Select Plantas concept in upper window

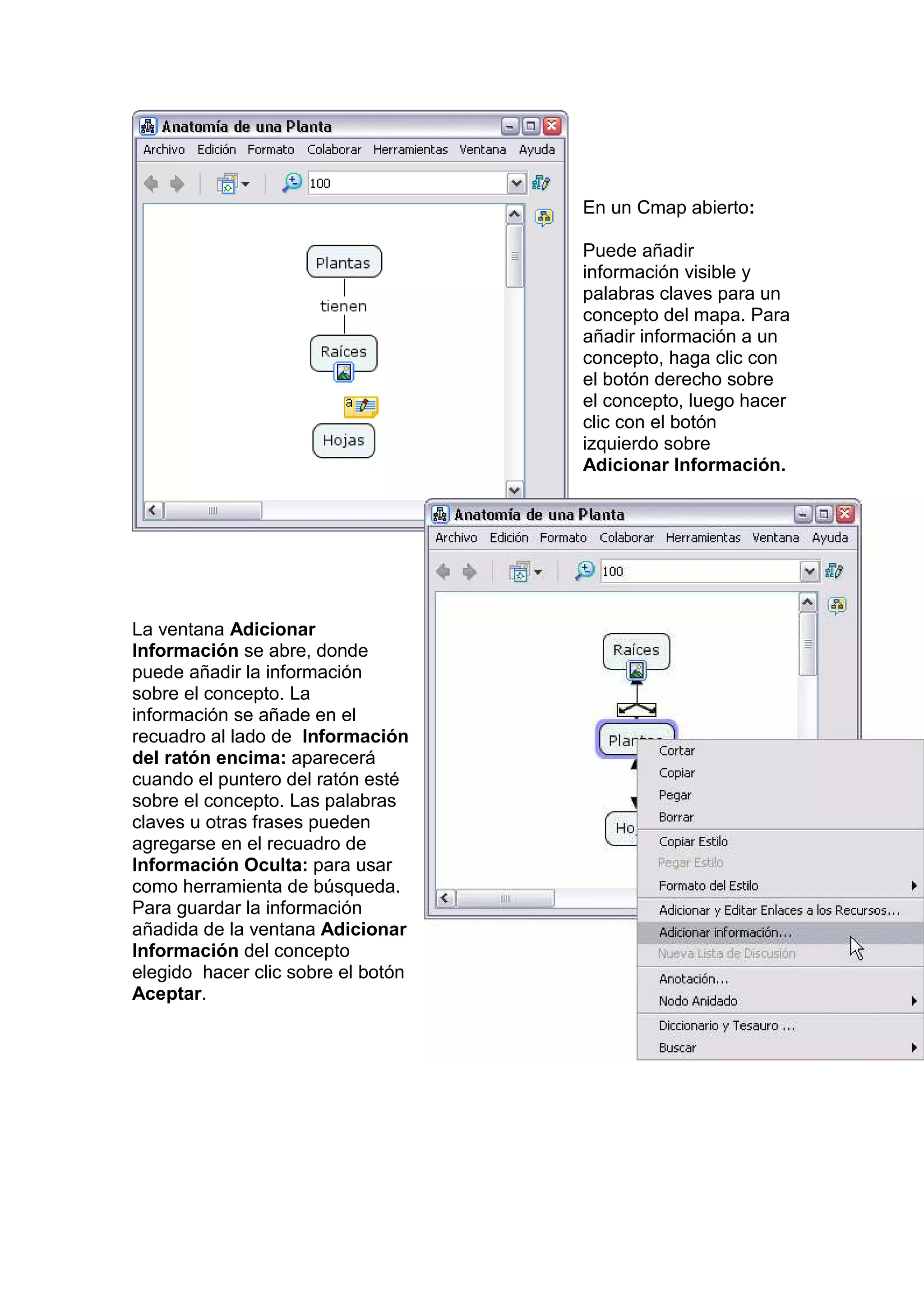click(344, 262)
